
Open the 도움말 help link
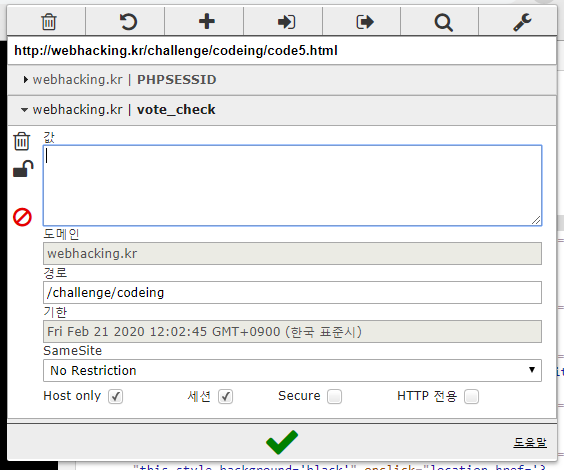pyautogui.click(x=530, y=442)
